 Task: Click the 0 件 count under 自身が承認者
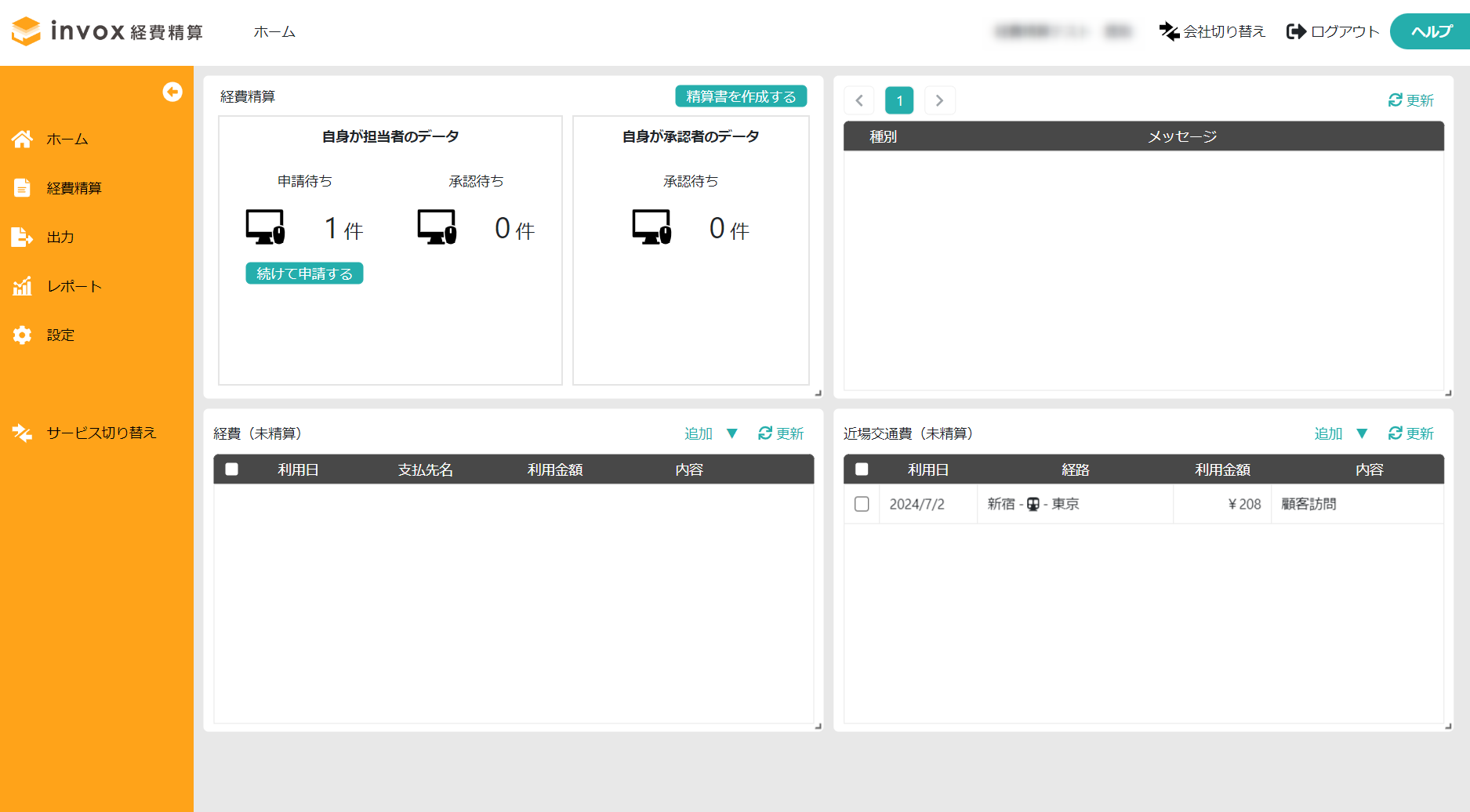[x=729, y=229]
